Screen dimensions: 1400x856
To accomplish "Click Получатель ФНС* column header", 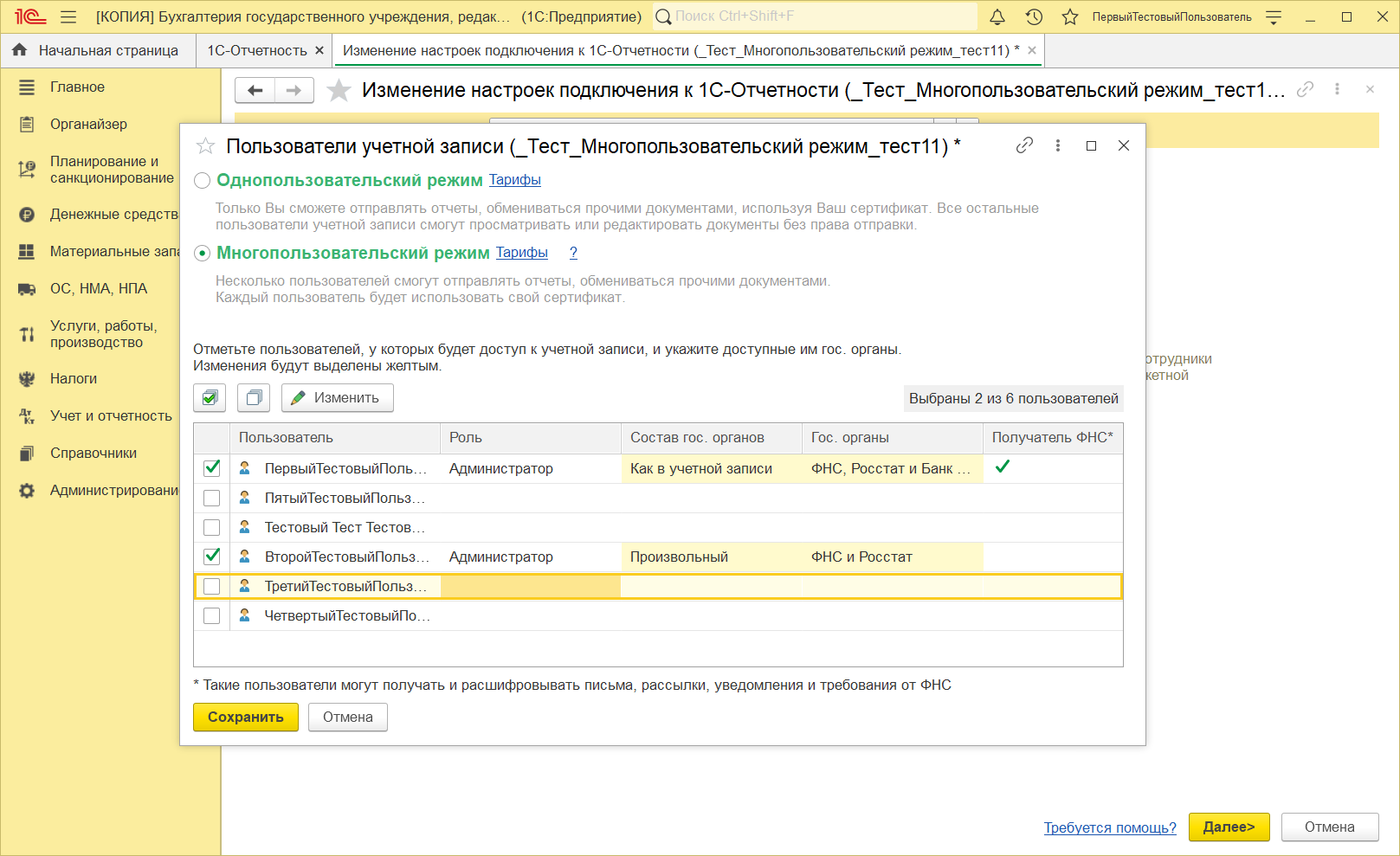I will click(1053, 438).
